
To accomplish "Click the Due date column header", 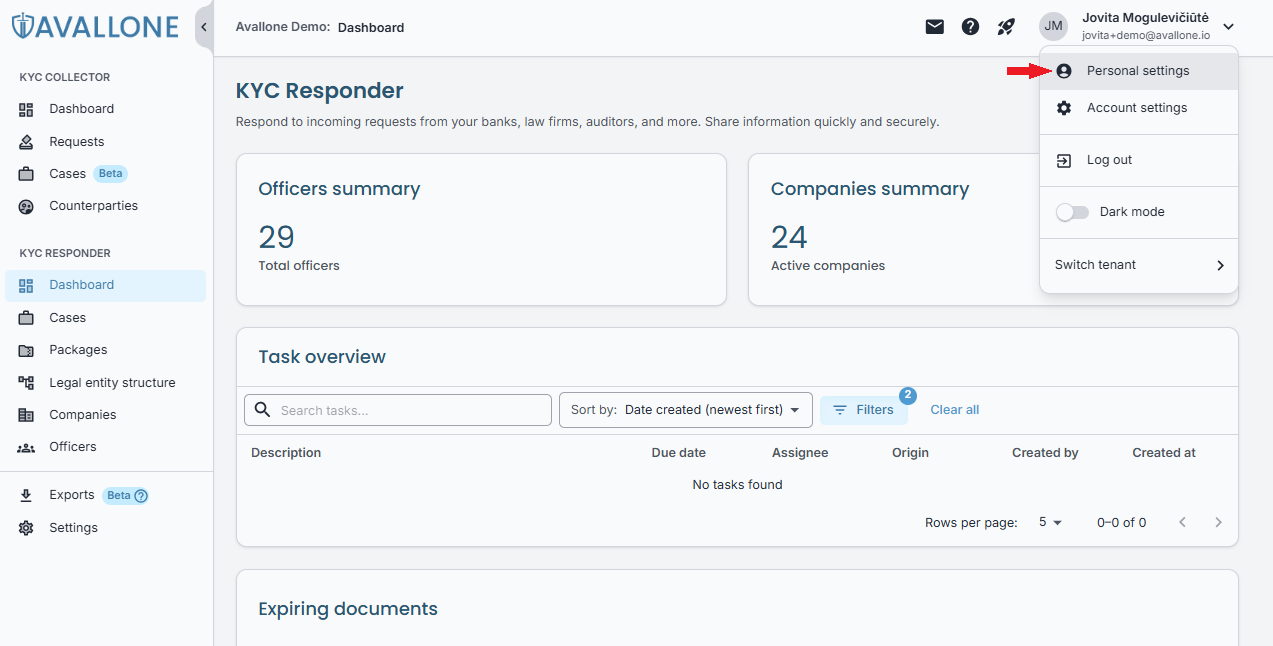I will (x=679, y=453).
